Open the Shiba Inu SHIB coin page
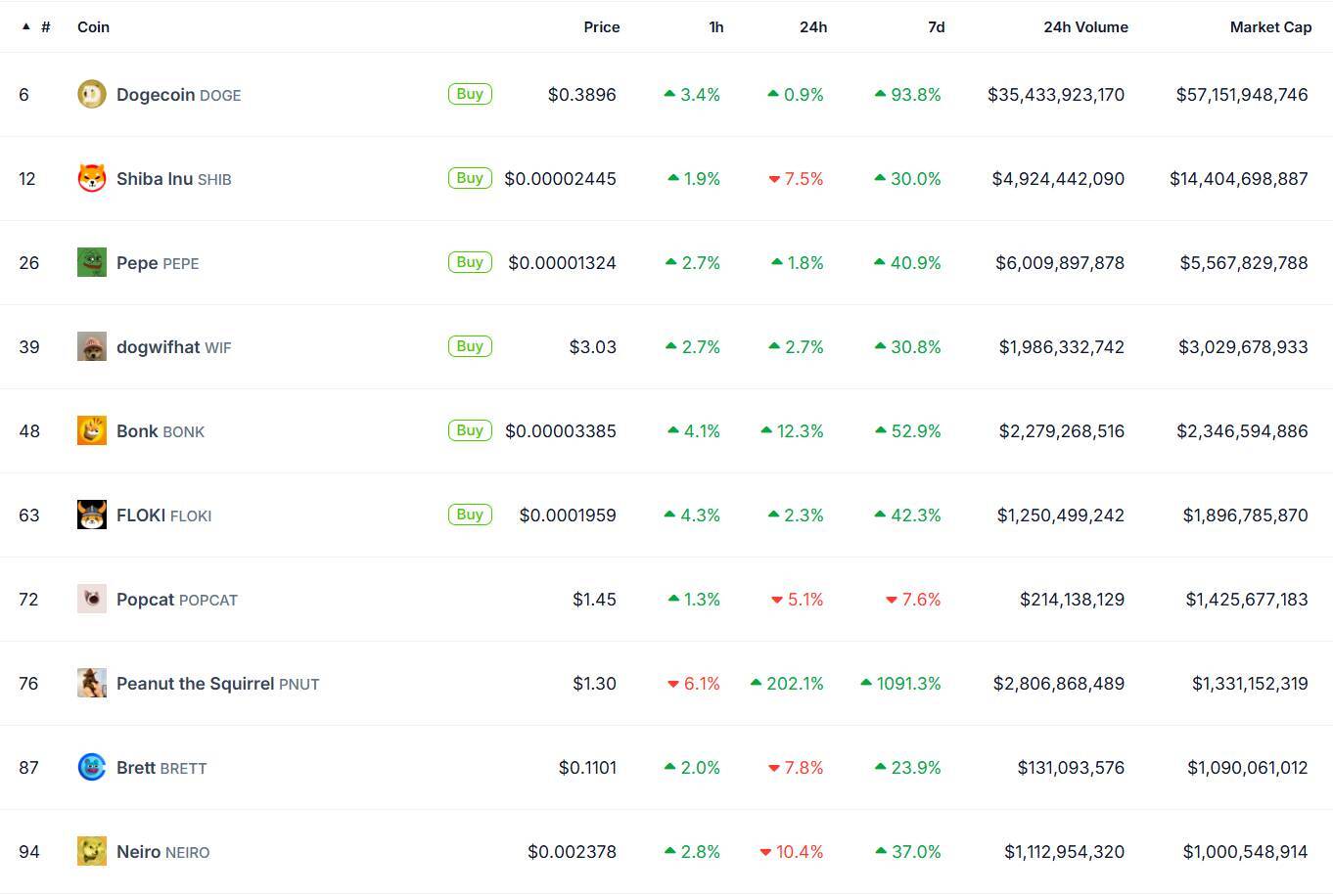The width and height of the screenshot is (1333, 896). click(x=174, y=179)
